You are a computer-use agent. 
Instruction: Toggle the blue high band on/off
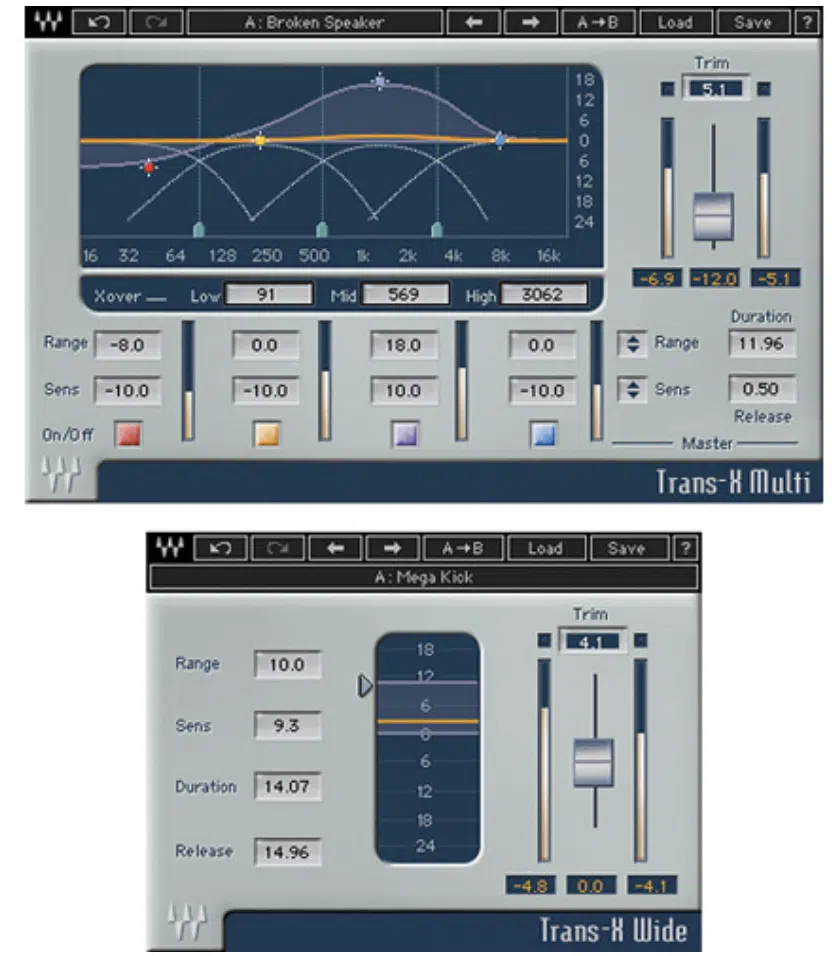tap(544, 435)
